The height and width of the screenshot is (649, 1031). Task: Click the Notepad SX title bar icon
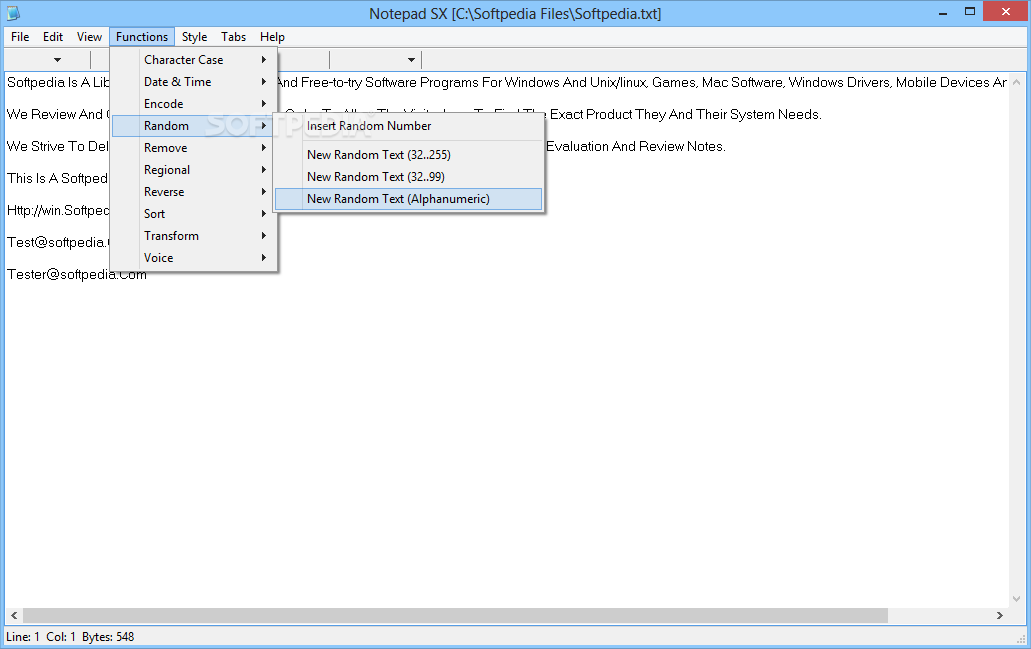point(12,12)
